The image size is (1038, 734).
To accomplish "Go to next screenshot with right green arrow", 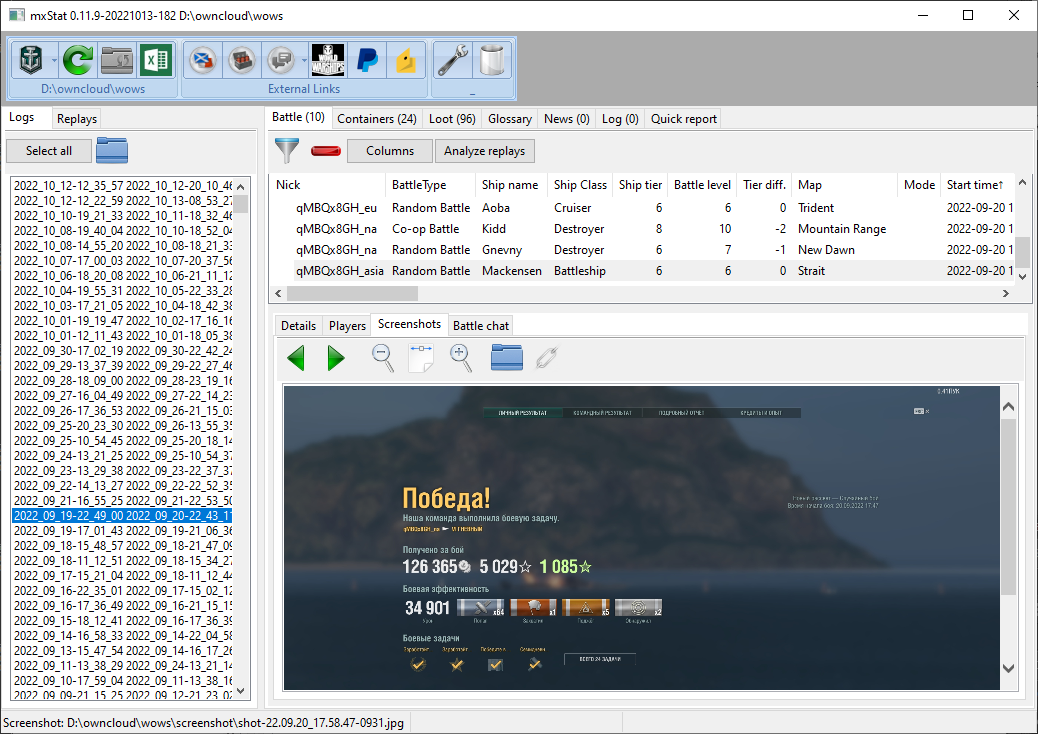I will point(336,358).
